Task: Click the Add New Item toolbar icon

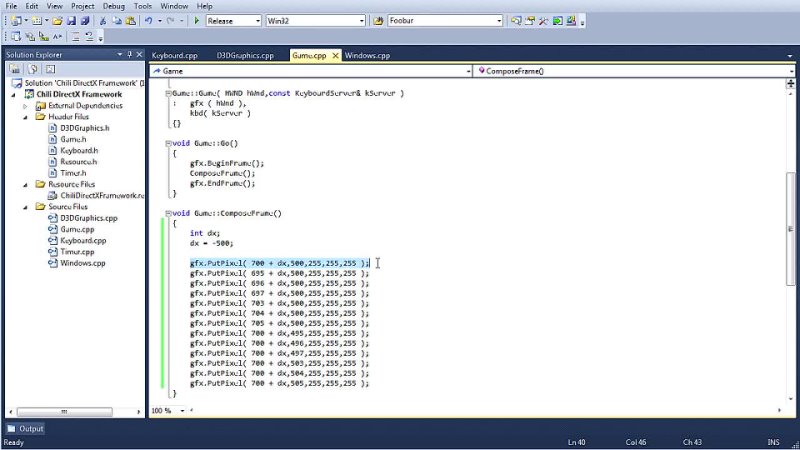Action: click(37, 21)
